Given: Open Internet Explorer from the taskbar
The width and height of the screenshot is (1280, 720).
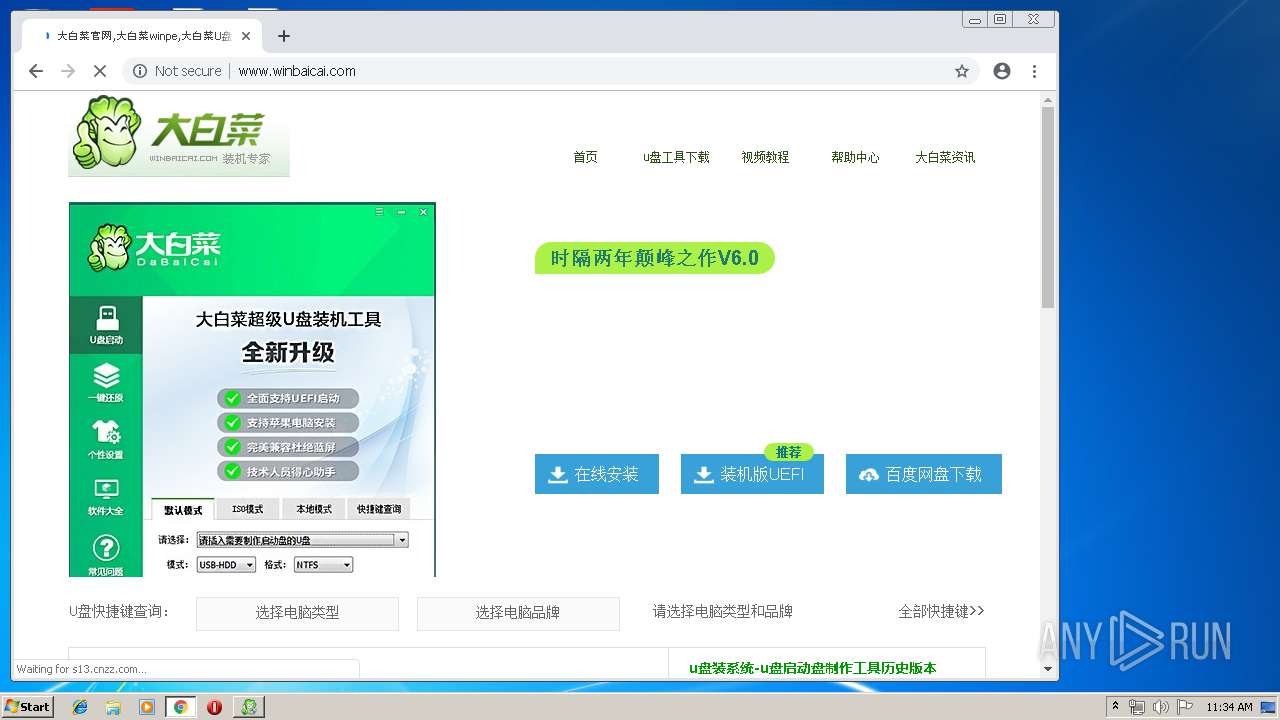Looking at the screenshot, I should coord(80,707).
